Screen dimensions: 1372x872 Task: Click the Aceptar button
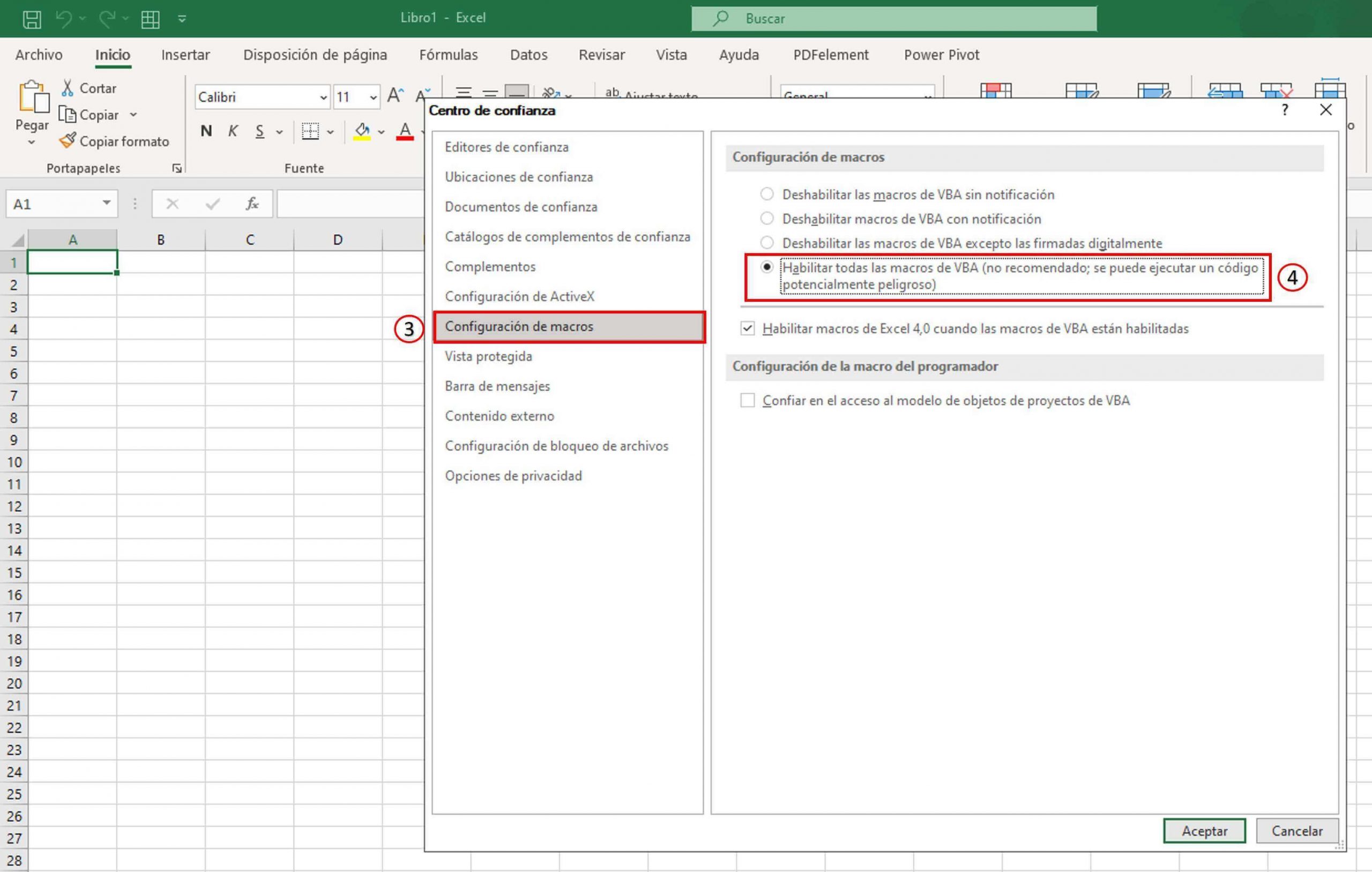point(1203,830)
